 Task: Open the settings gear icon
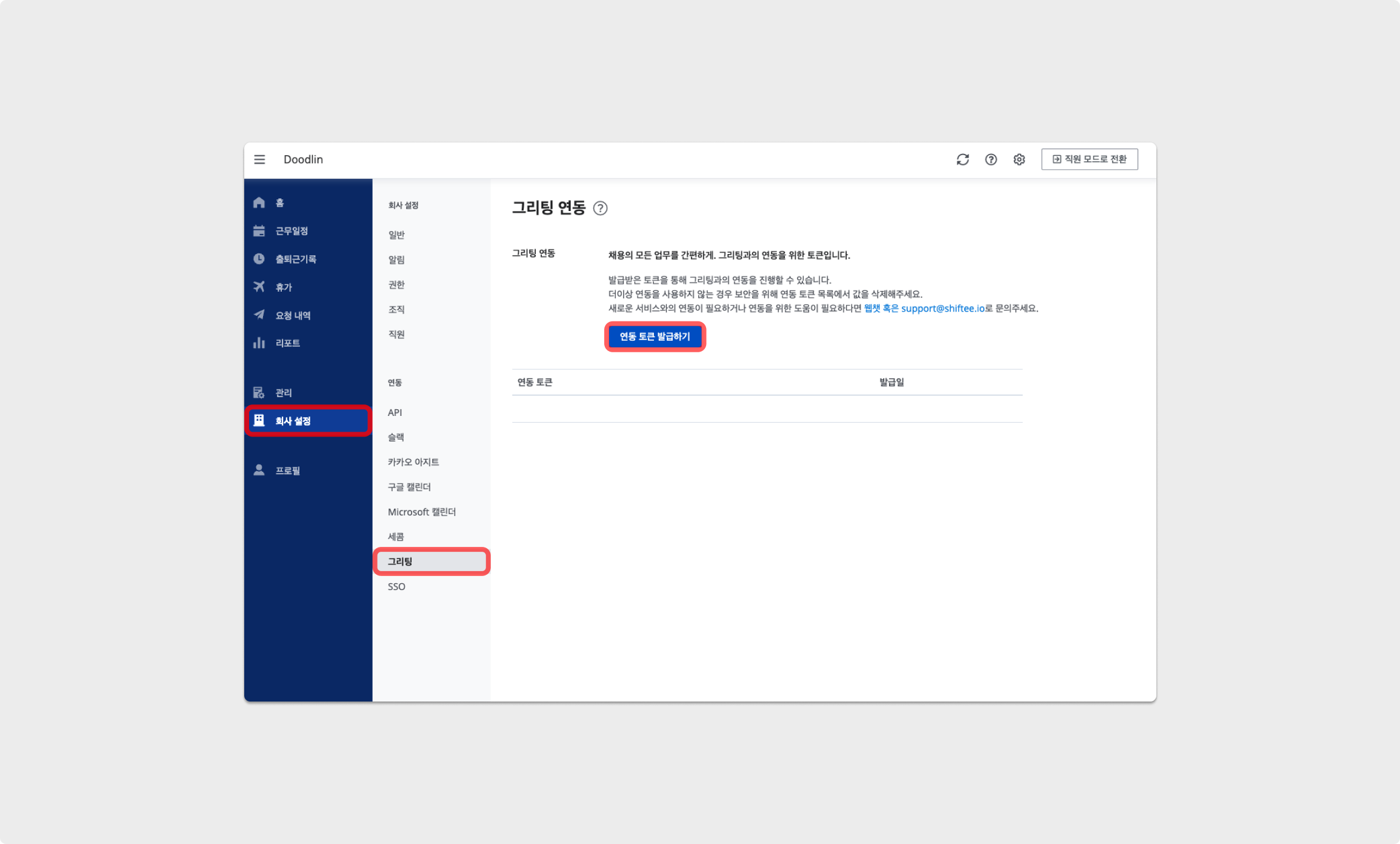(1019, 159)
